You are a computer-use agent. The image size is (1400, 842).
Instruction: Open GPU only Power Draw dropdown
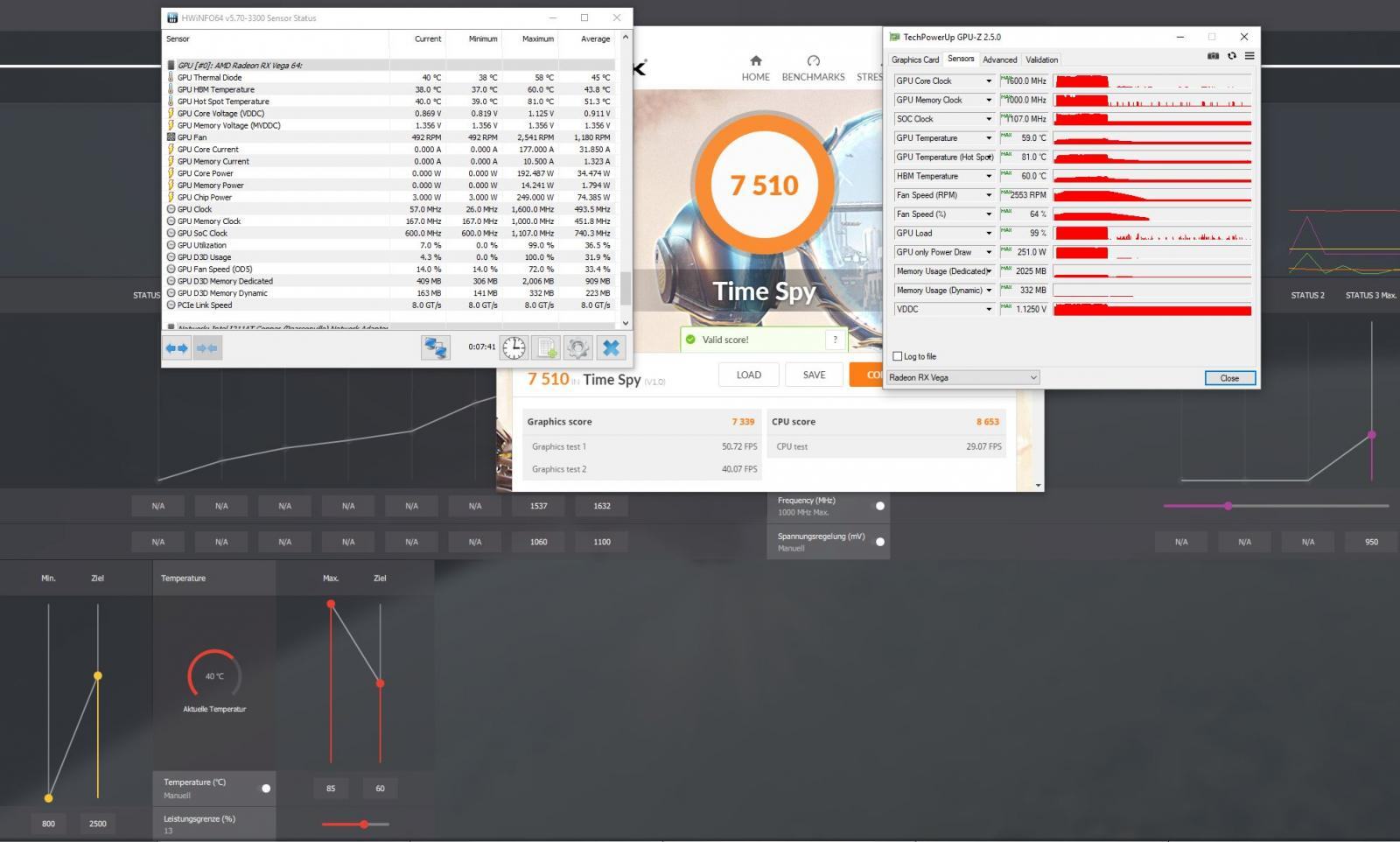pos(989,252)
